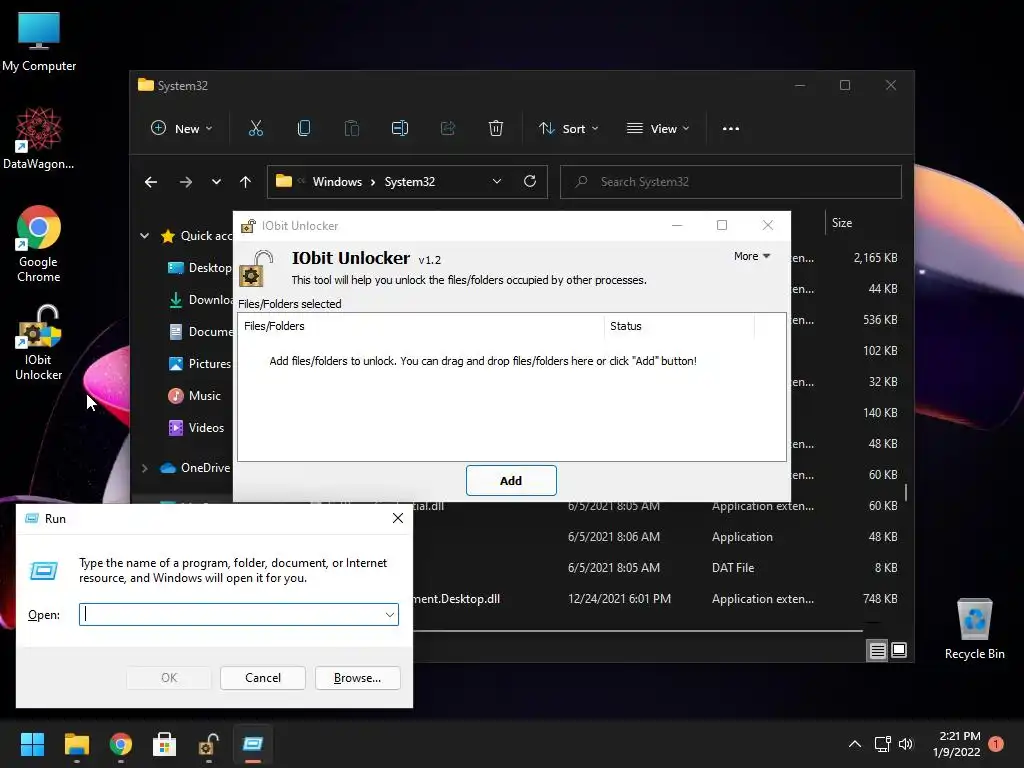Expand the address bar history dropdown
The height and width of the screenshot is (768, 1024).
coord(497,182)
